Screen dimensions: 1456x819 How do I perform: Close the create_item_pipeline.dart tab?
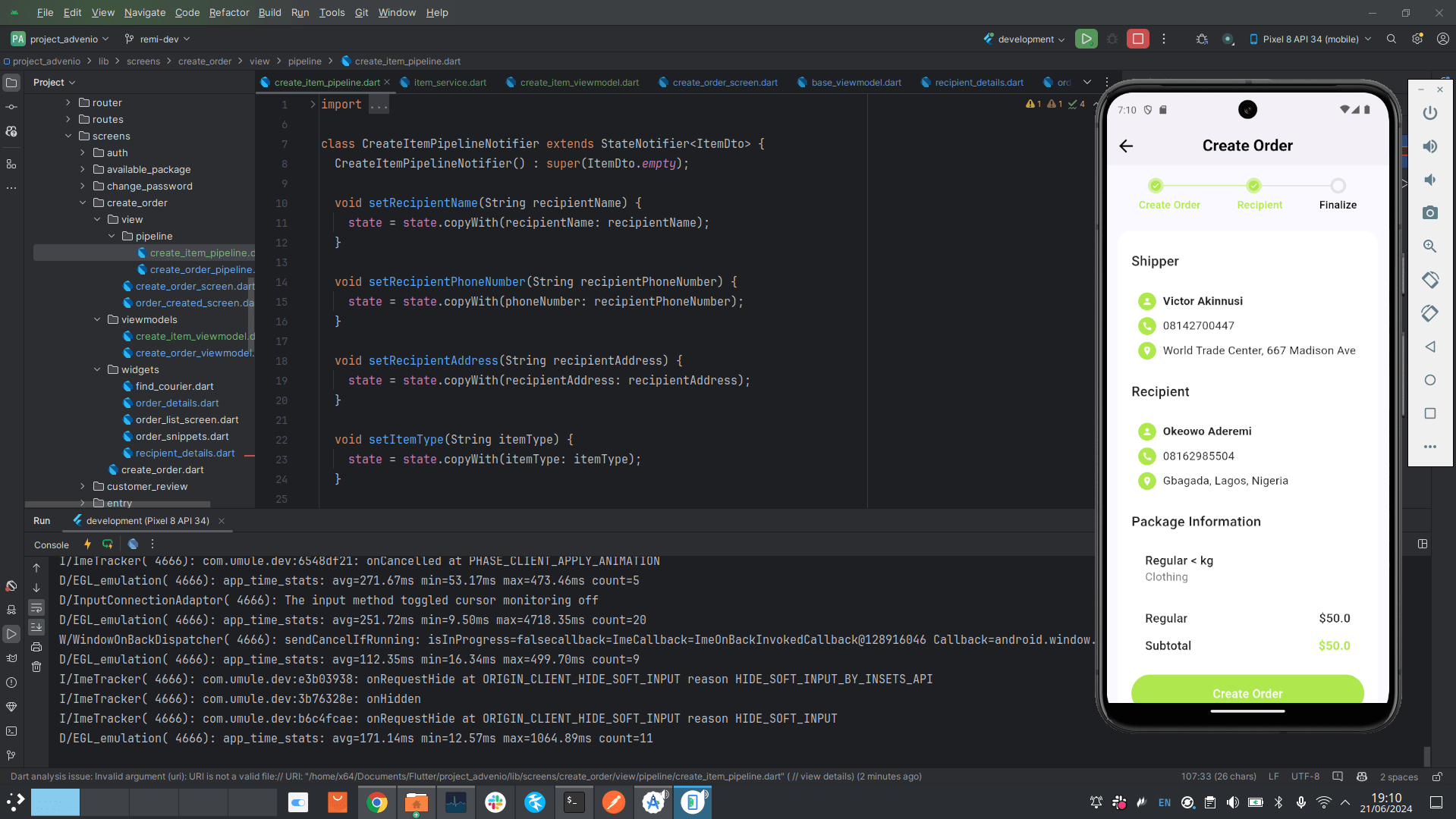(x=387, y=82)
